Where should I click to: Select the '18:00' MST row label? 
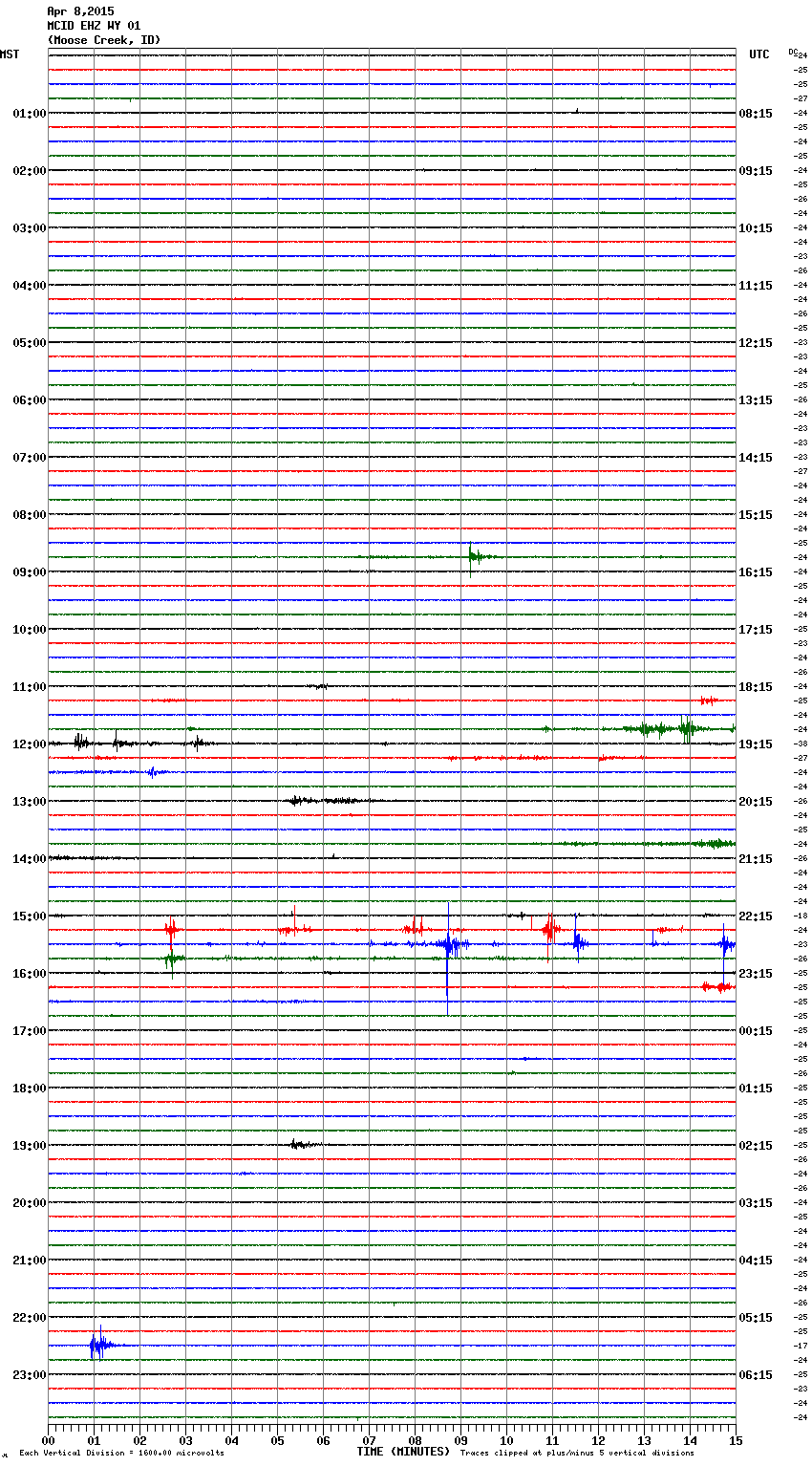click(x=29, y=1089)
